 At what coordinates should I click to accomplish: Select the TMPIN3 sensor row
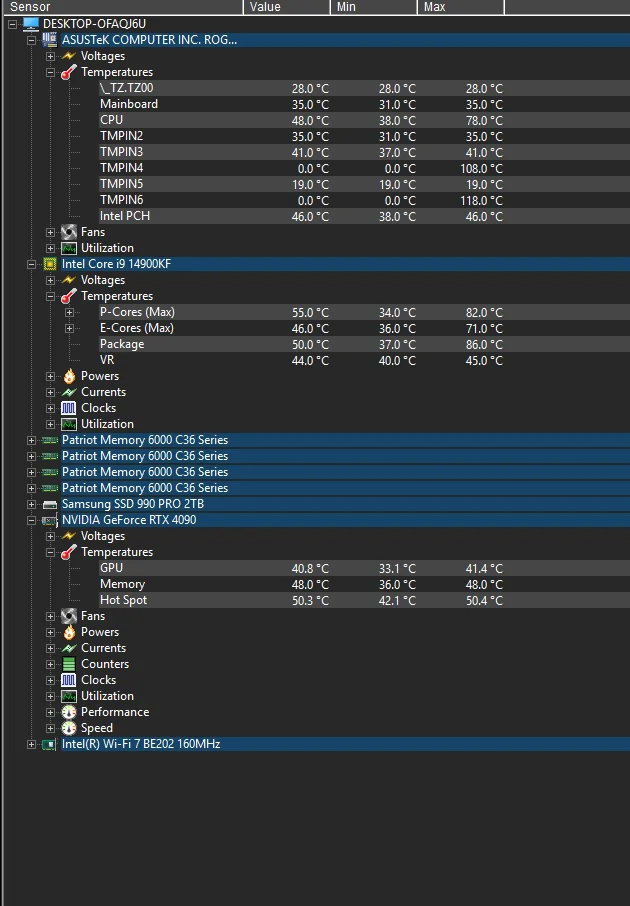(x=364, y=152)
